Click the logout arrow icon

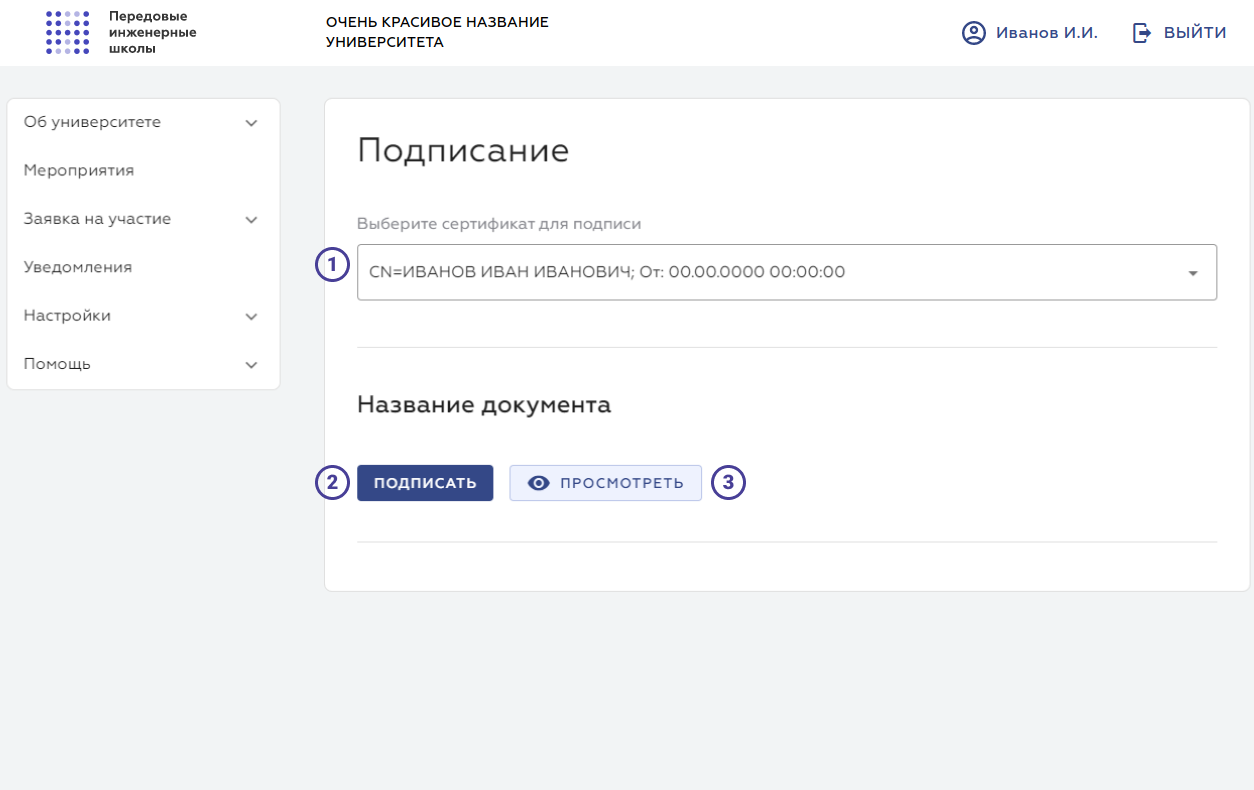click(1142, 33)
